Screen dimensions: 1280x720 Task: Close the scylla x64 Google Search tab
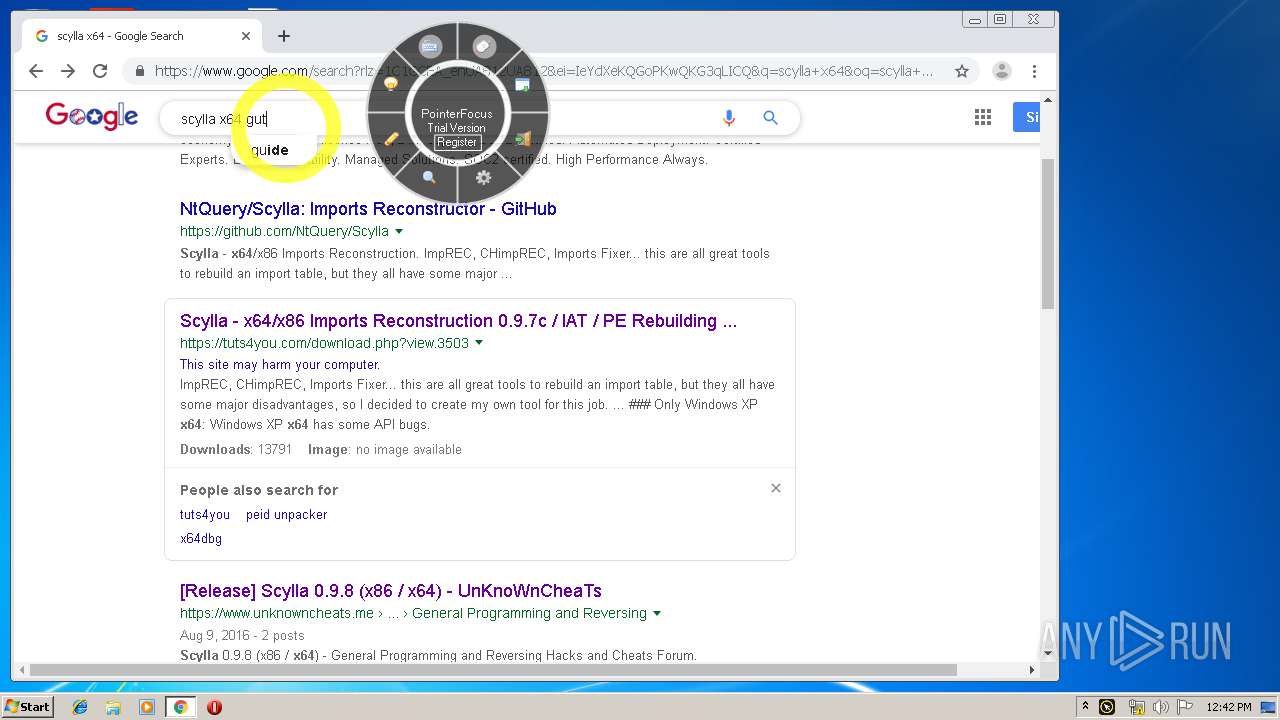point(246,36)
